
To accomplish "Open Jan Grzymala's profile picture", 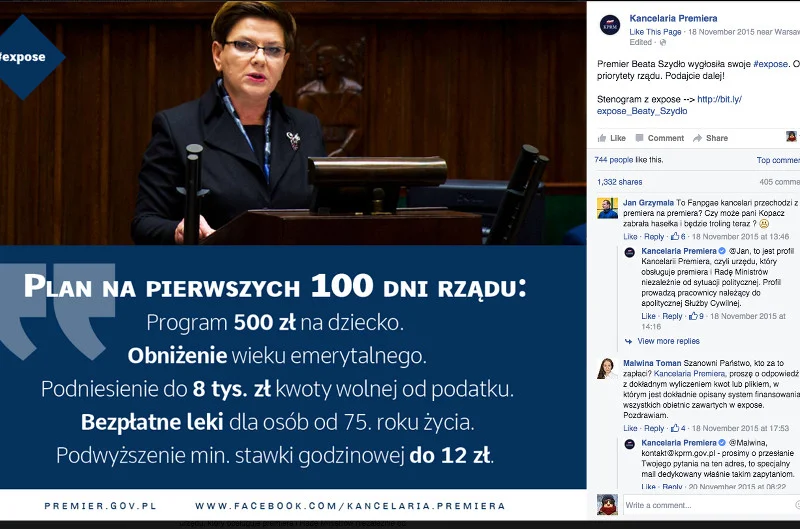I will pyautogui.click(x=607, y=209).
